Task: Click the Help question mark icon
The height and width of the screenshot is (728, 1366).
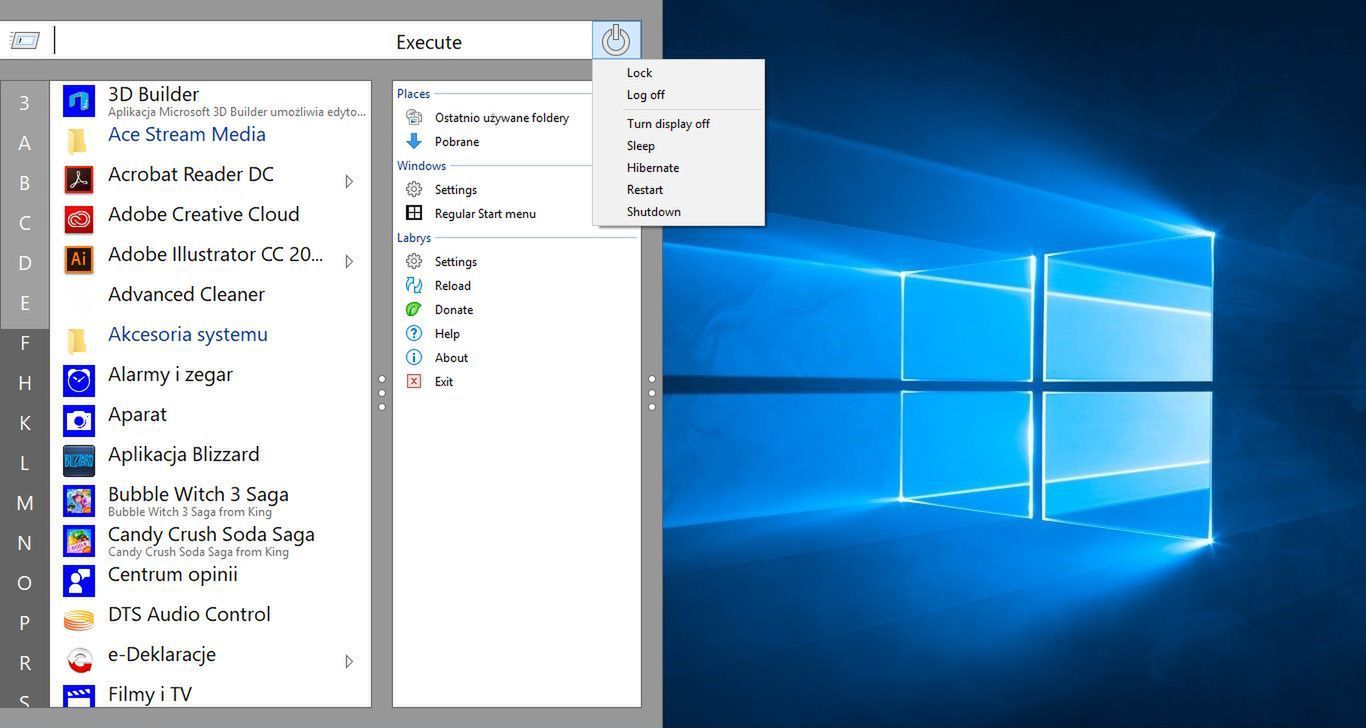Action: click(414, 333)
